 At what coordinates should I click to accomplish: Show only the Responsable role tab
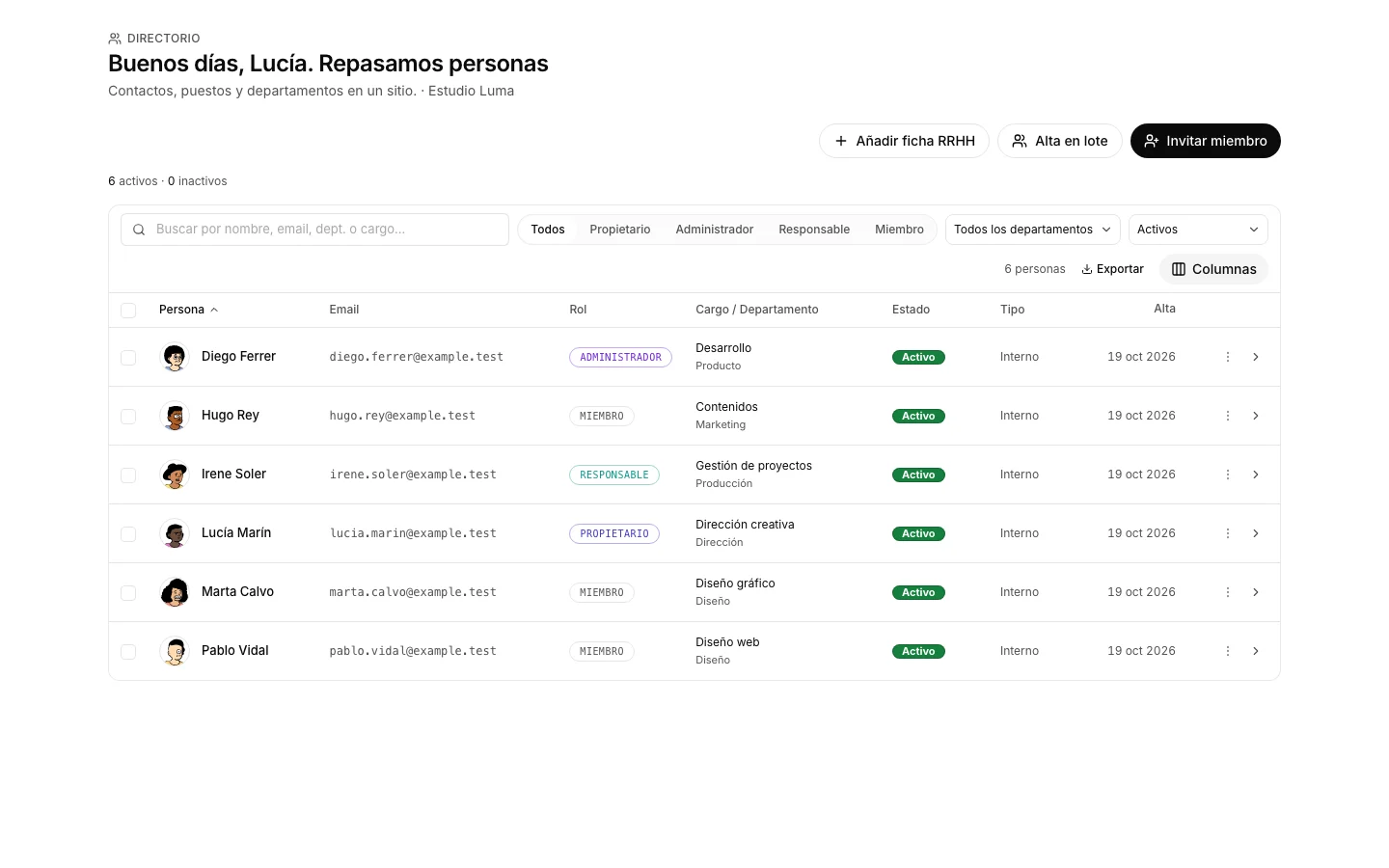click(814, 230)
